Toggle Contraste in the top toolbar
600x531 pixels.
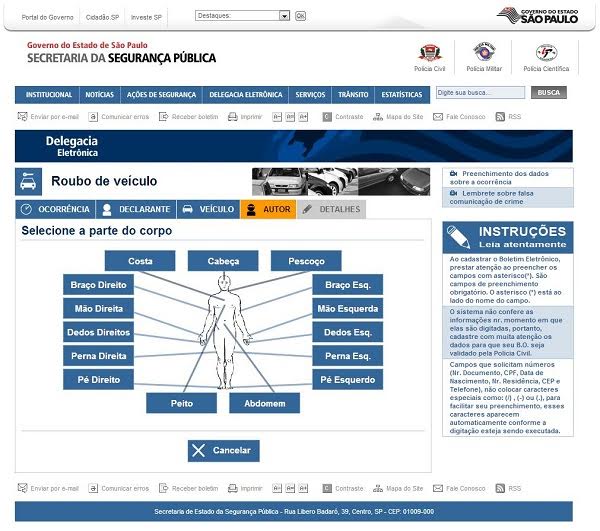327,117
